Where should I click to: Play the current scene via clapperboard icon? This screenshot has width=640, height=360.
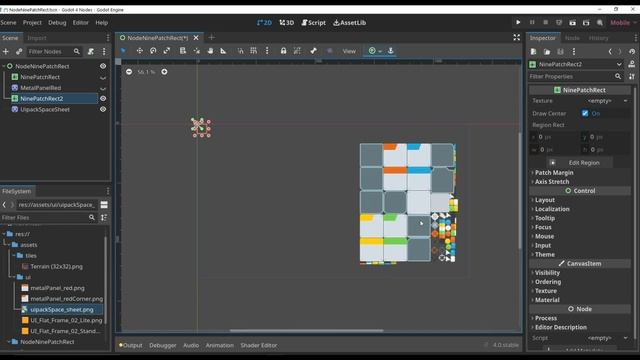[573, 23]
